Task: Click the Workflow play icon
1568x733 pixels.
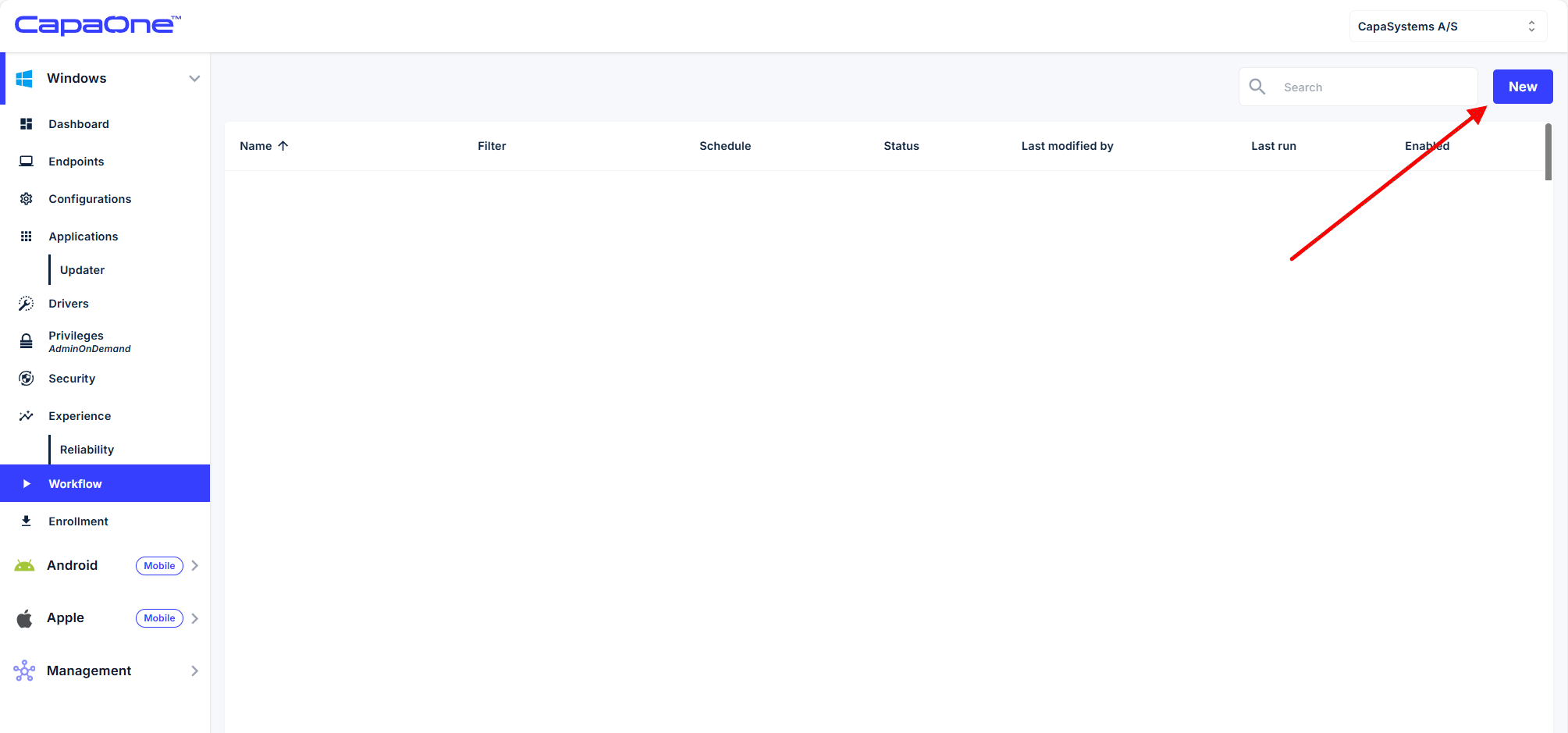Action: (x=27, y=484)
